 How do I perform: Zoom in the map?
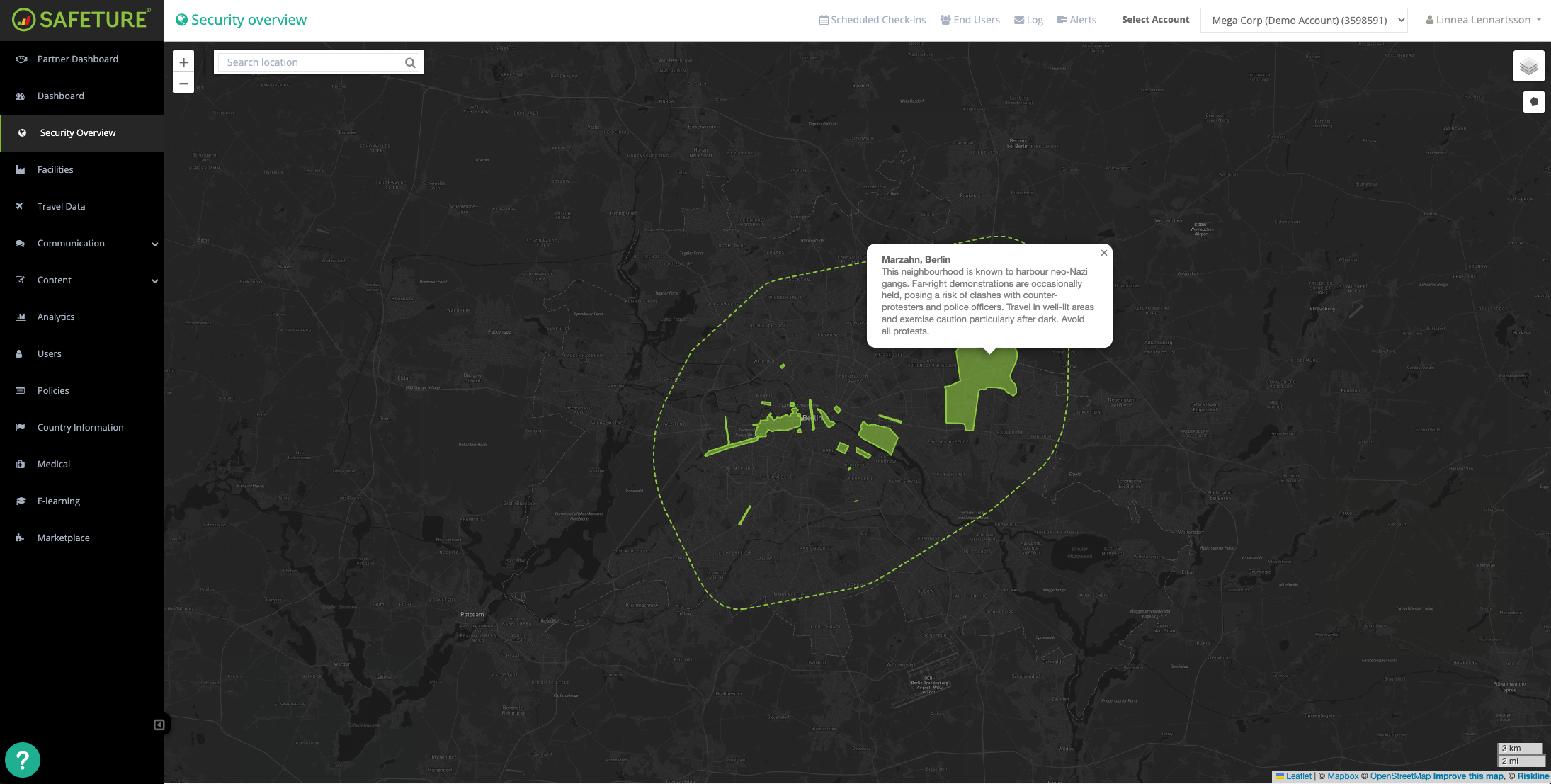click(183, 62)
